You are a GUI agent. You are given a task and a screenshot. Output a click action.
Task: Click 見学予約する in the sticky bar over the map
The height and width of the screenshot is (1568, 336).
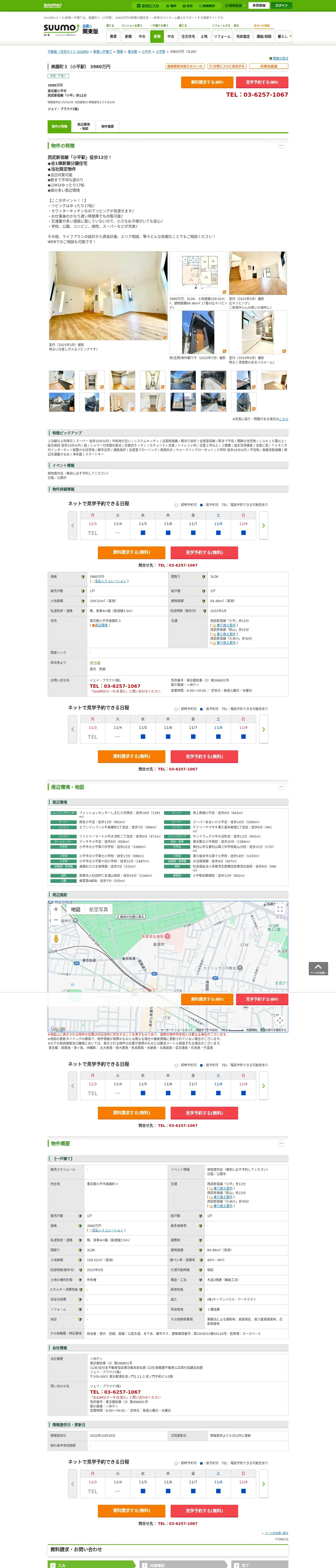(262, 1000)
